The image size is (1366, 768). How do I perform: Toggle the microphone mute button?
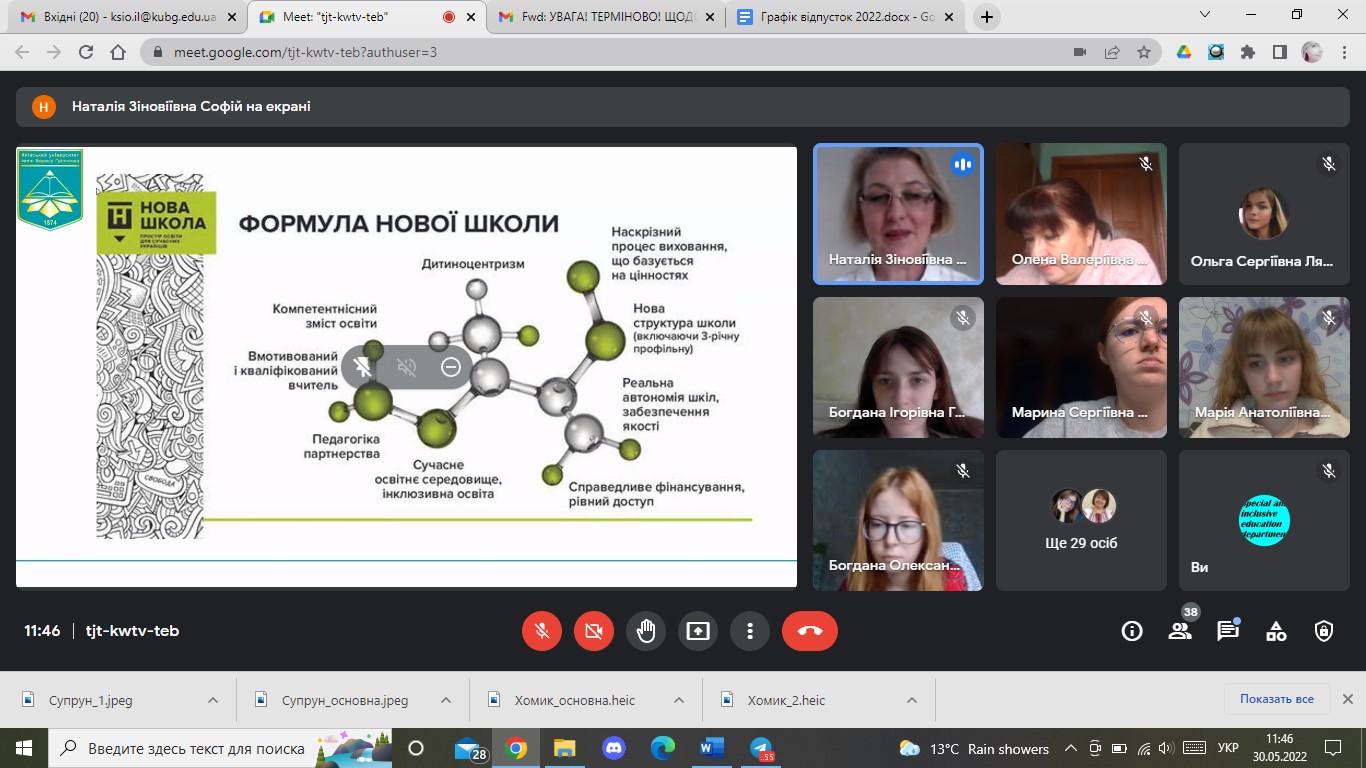click(542, 631)
